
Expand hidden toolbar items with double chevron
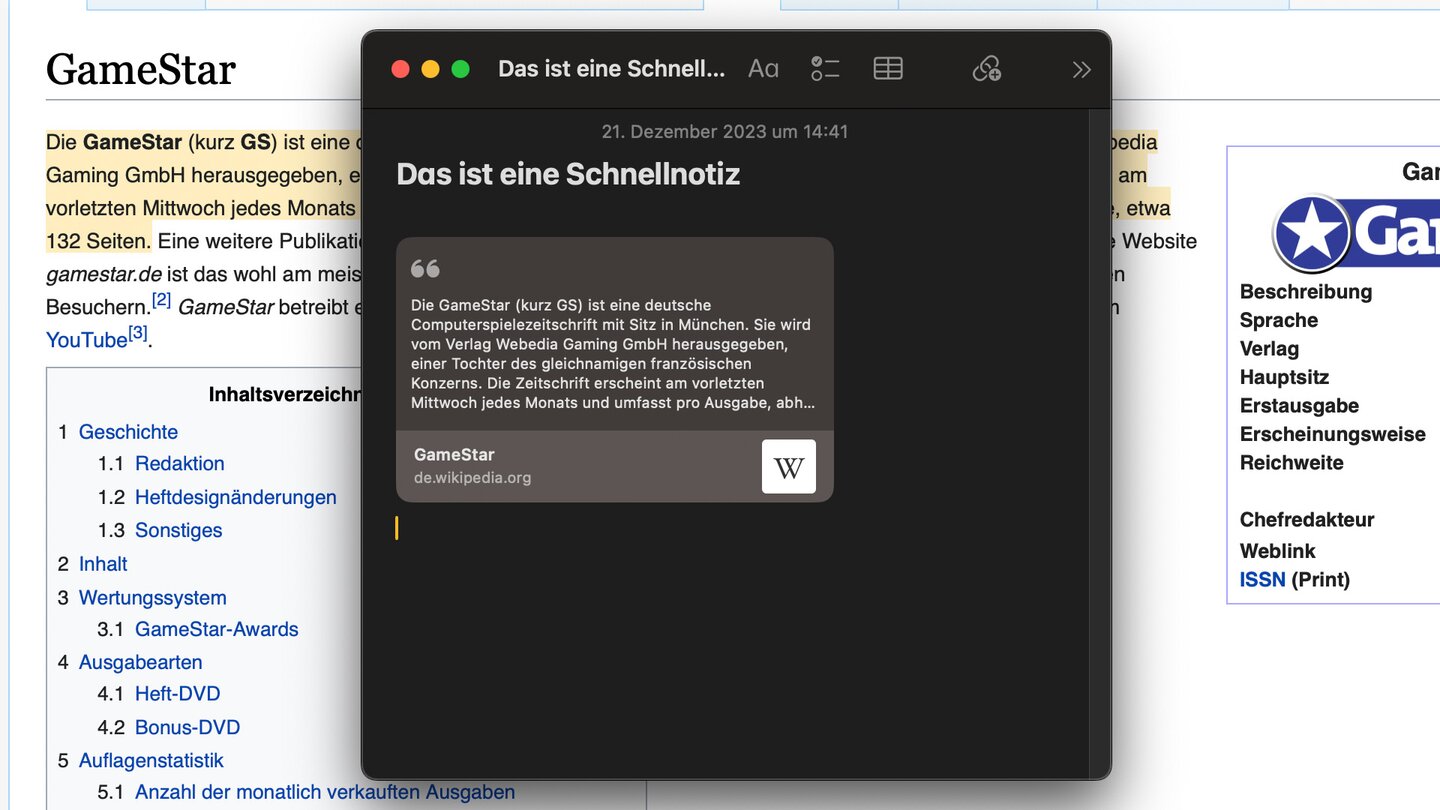1081,69
